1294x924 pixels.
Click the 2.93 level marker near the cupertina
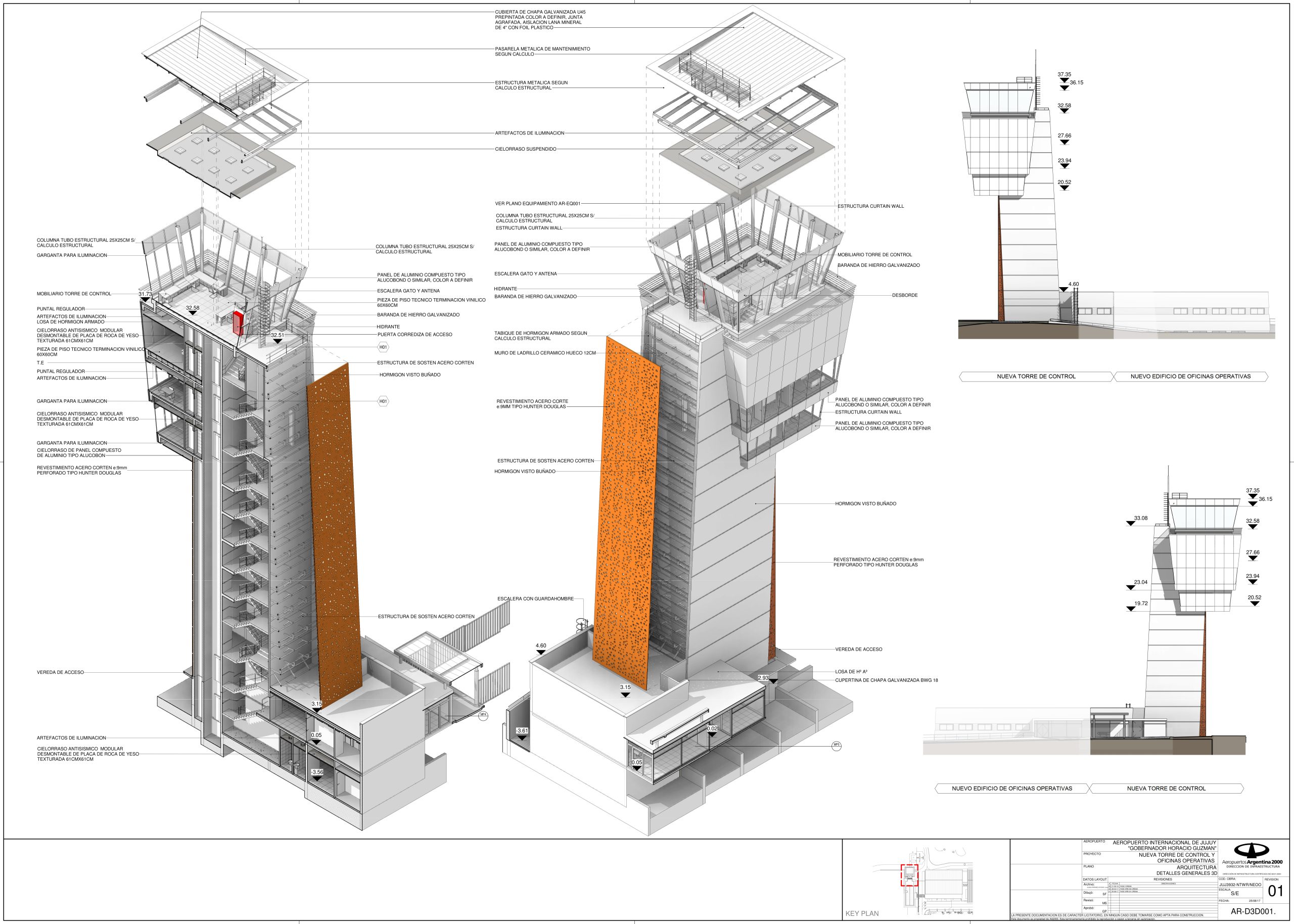[x=763, y=678]
